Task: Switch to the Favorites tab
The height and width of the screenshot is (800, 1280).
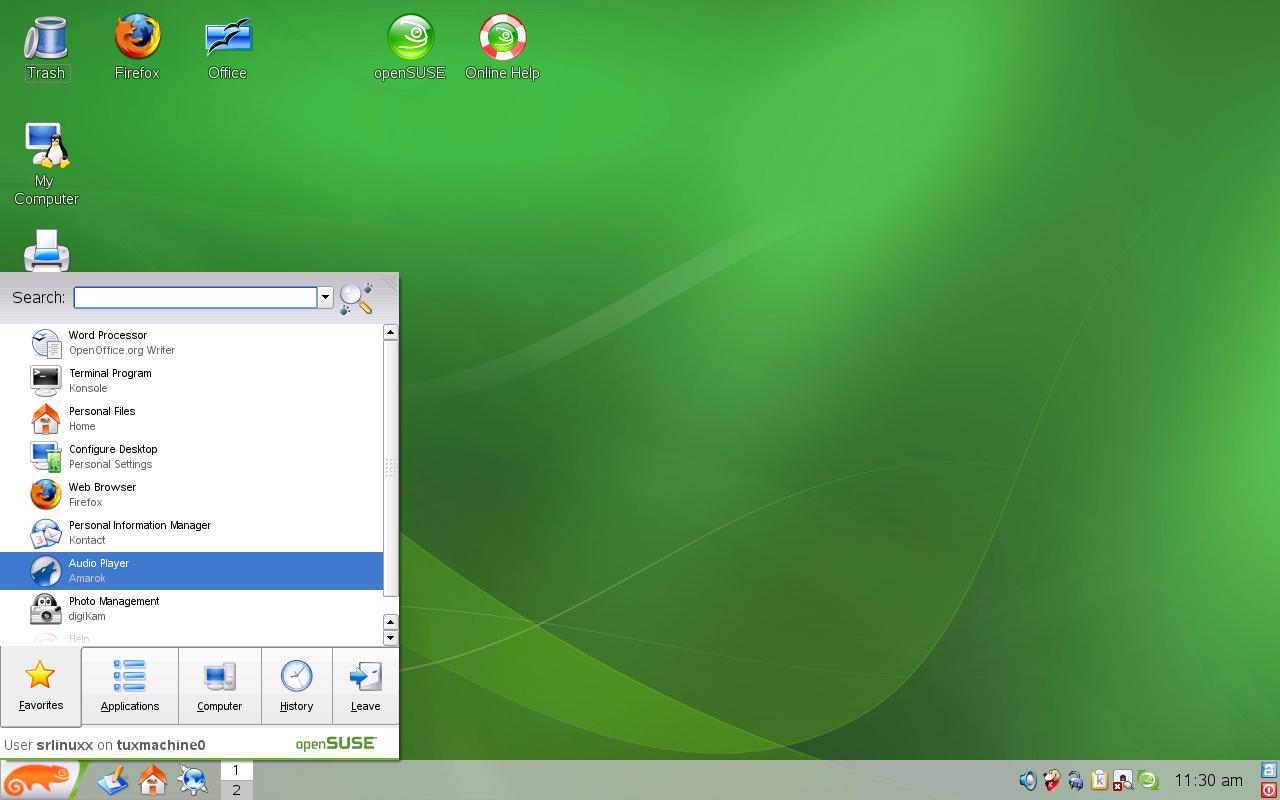Action: point(41,686)
